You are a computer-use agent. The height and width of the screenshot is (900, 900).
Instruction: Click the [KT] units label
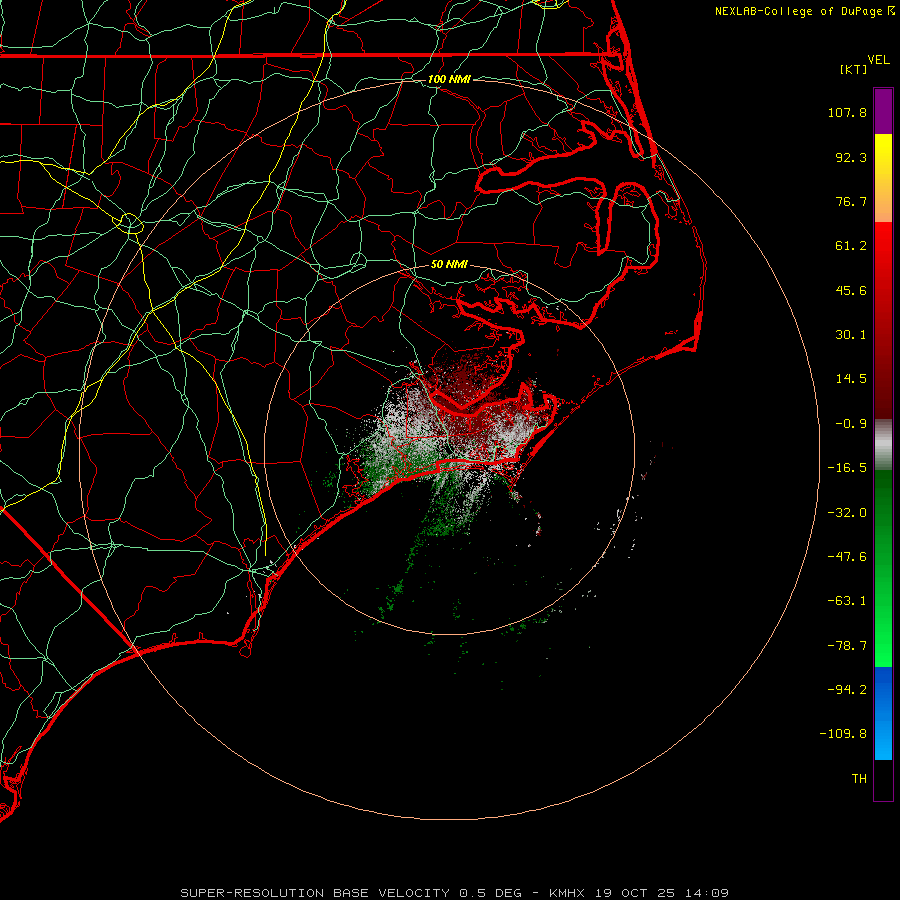click(x=854, y=69)
